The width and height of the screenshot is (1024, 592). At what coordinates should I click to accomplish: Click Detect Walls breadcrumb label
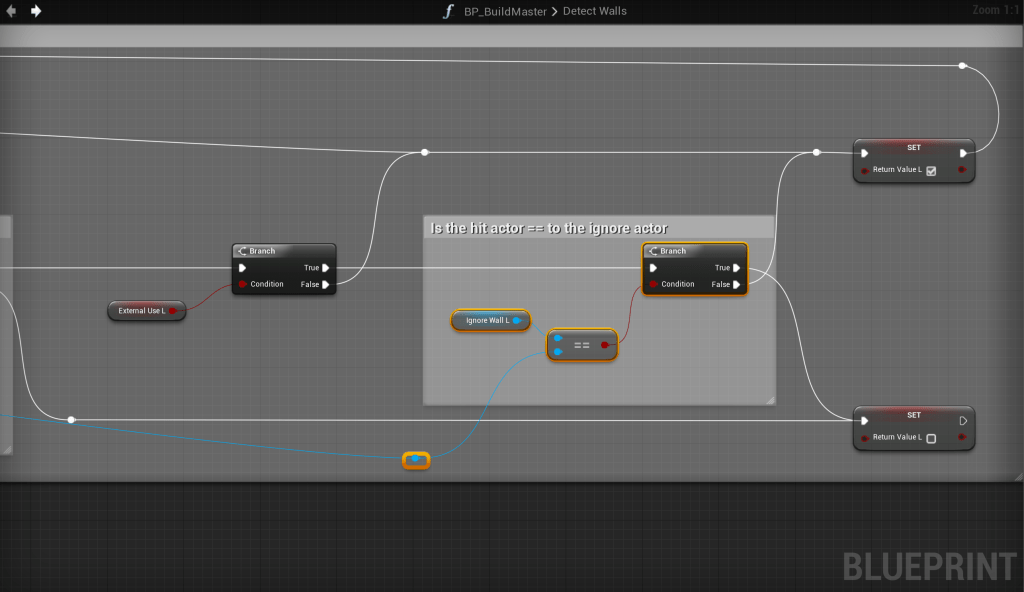593,11
